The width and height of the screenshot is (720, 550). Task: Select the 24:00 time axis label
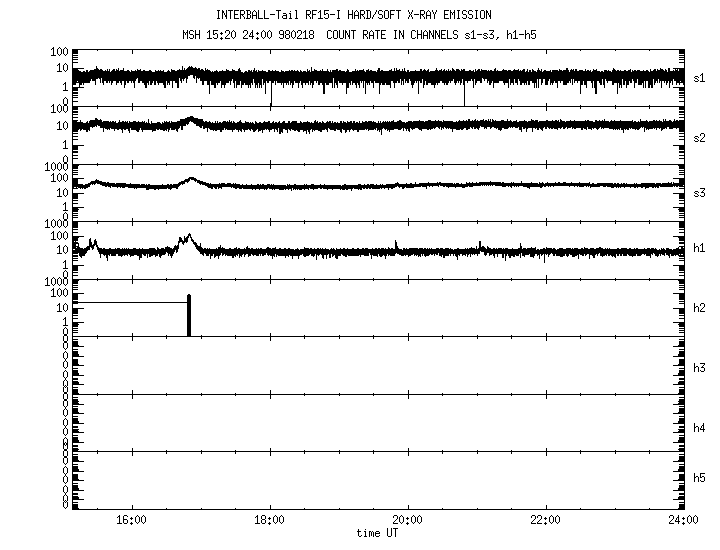[682, 519]
